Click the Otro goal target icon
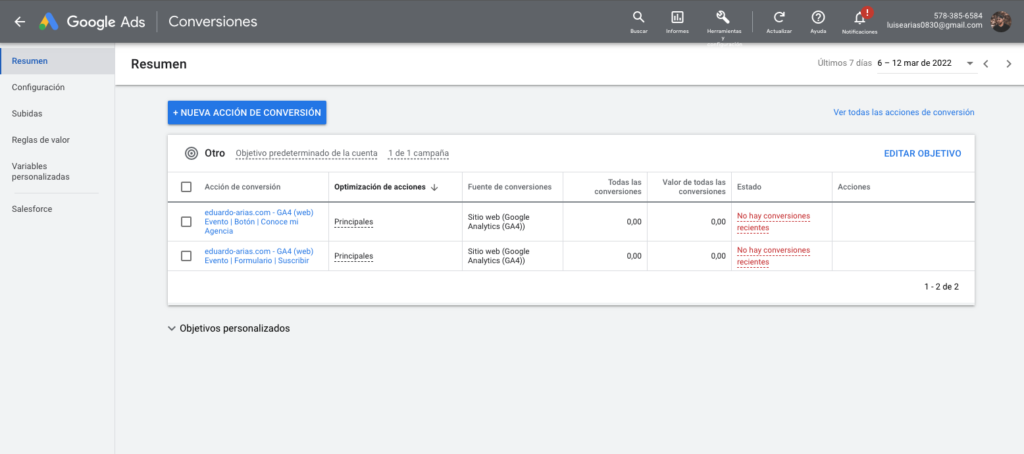 [x=191, y=154]
